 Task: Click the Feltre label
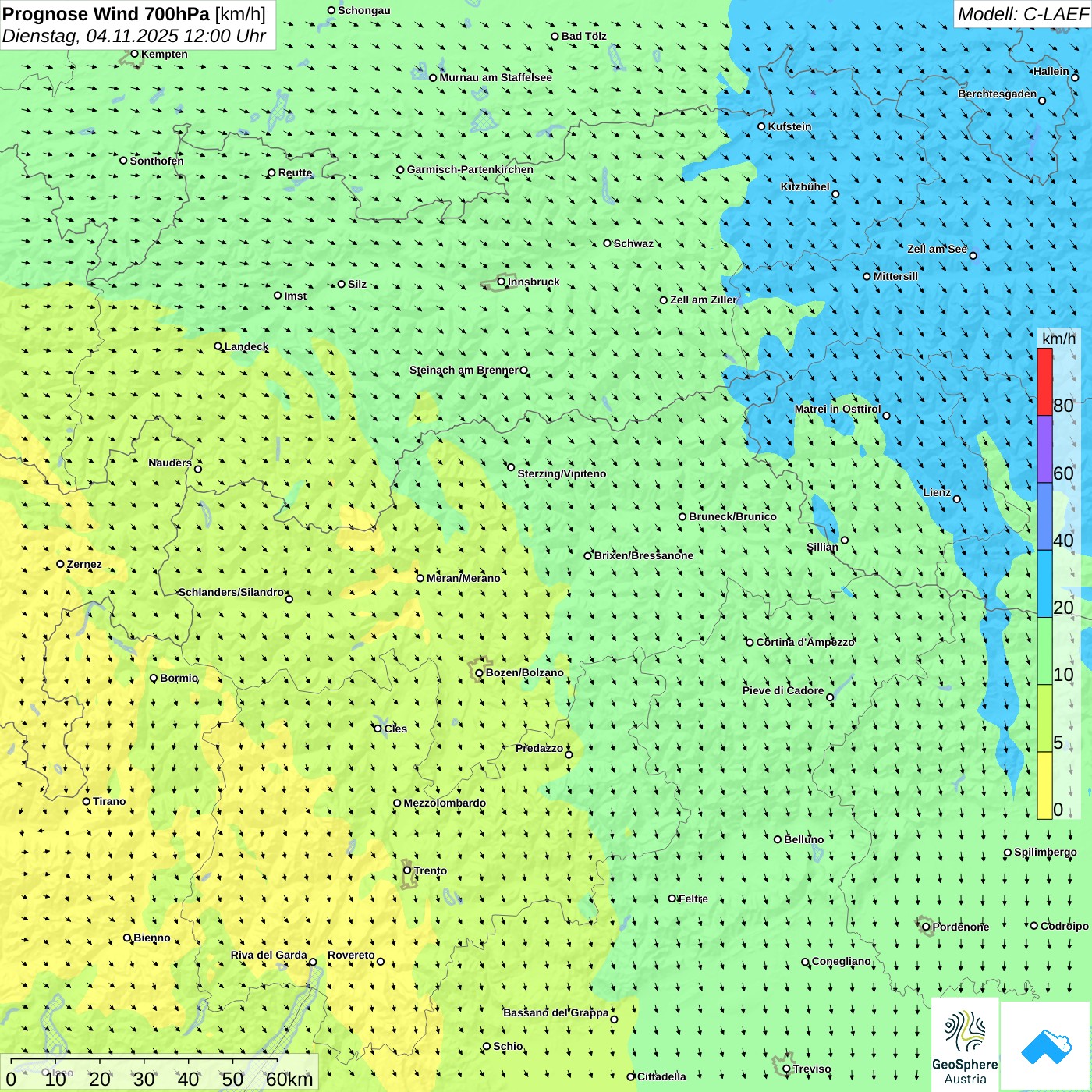(693, 899)
